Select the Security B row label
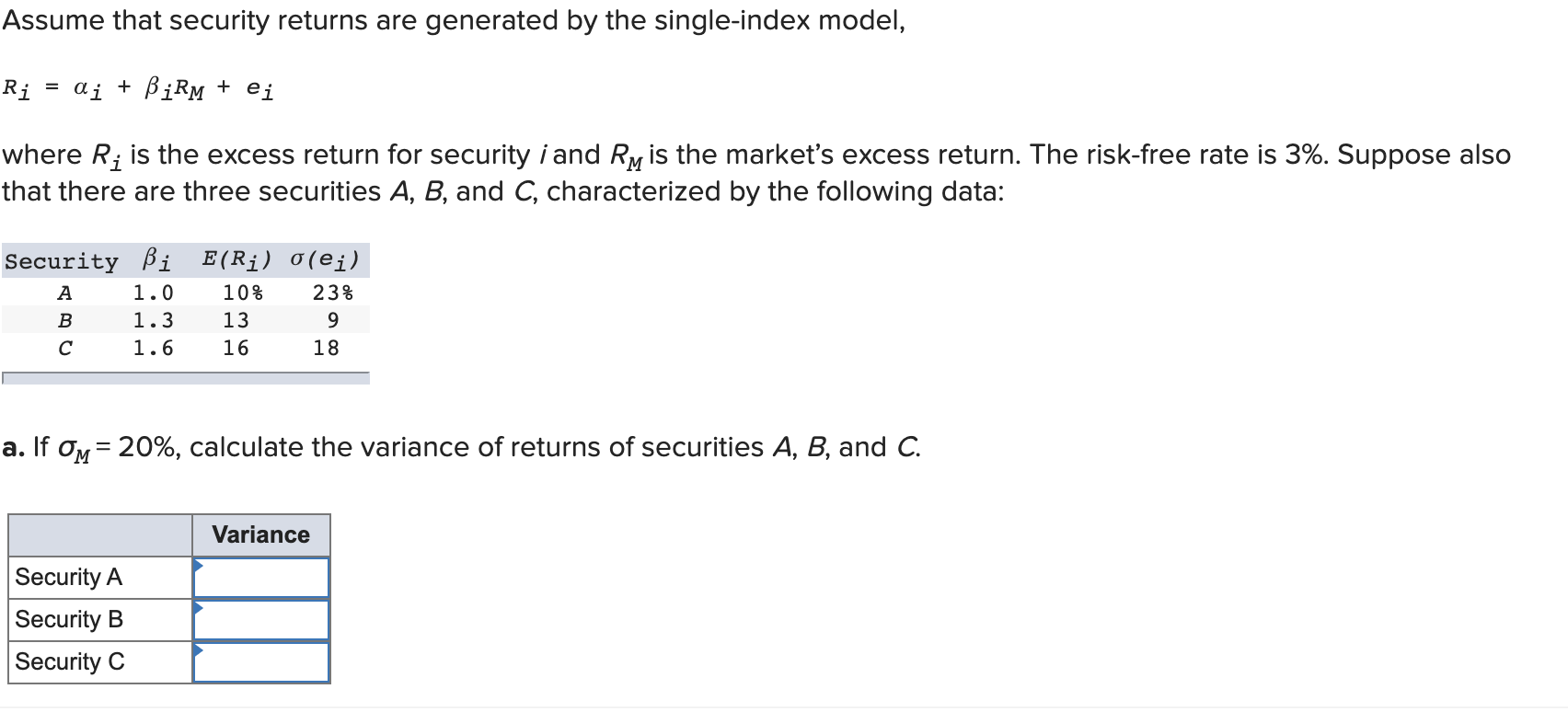 coord(68,619)
